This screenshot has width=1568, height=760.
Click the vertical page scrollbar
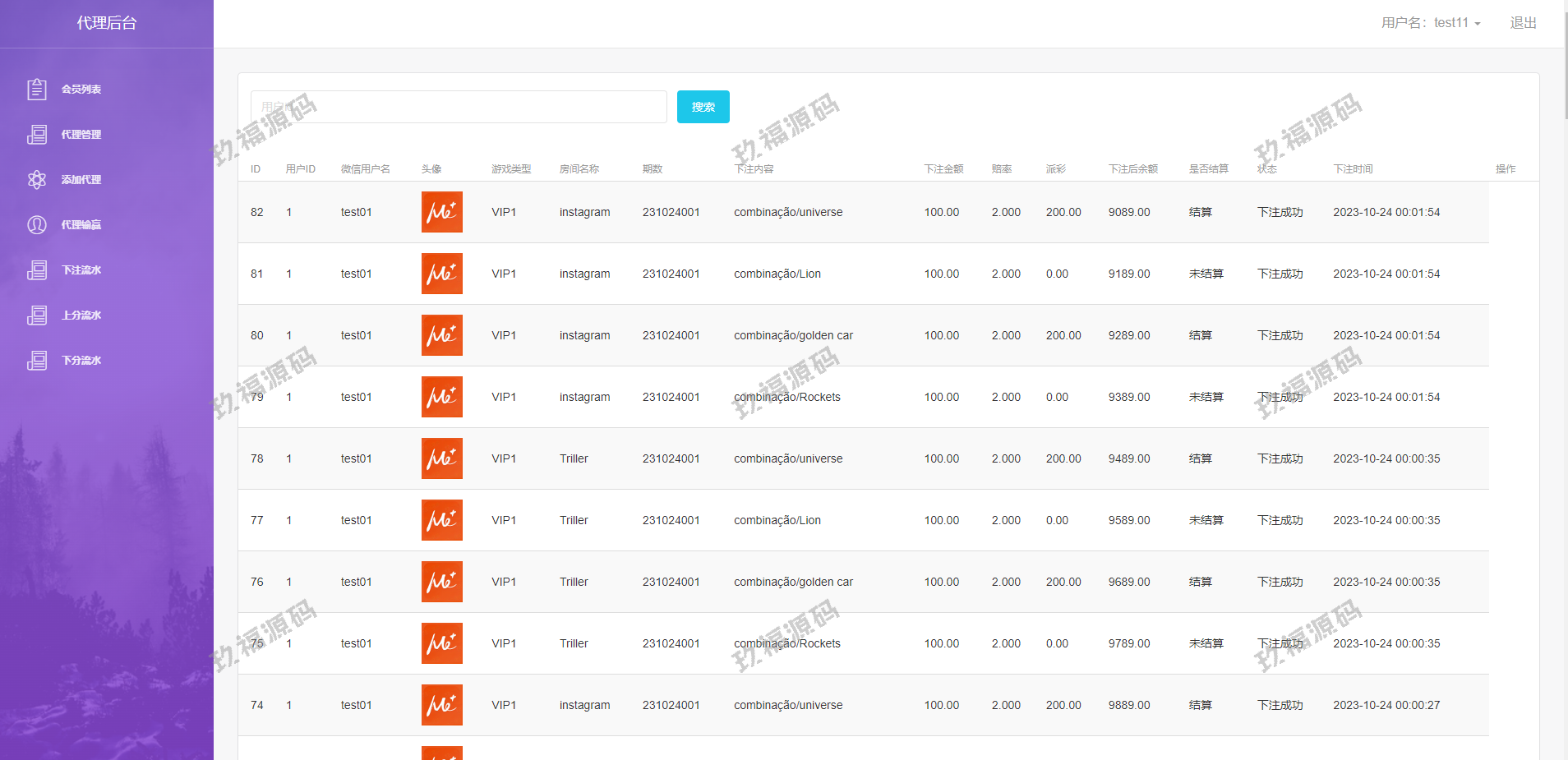(x=1565, y=66)
